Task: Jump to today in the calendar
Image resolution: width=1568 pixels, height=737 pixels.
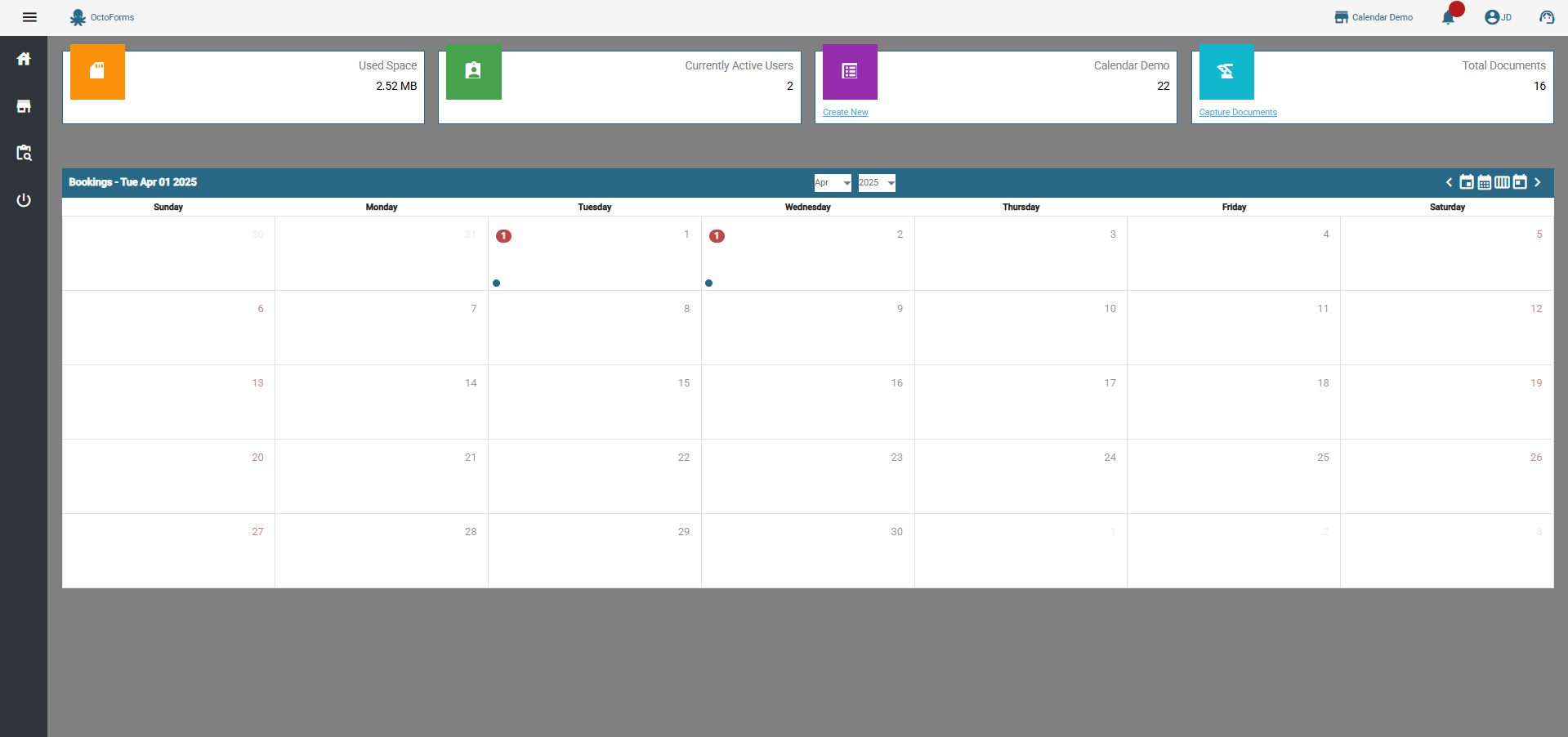Action: (x=1467, y=182)
